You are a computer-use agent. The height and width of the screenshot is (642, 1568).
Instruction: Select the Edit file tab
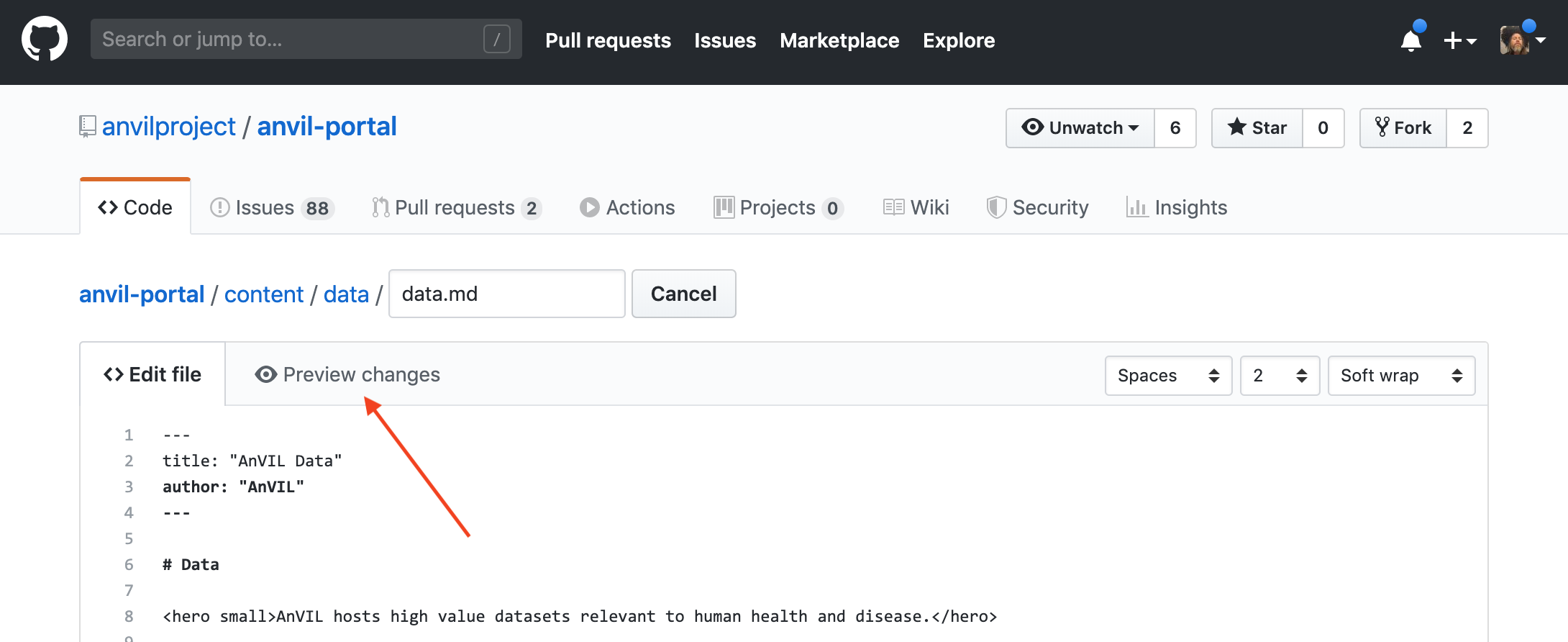tap(152, 374)
